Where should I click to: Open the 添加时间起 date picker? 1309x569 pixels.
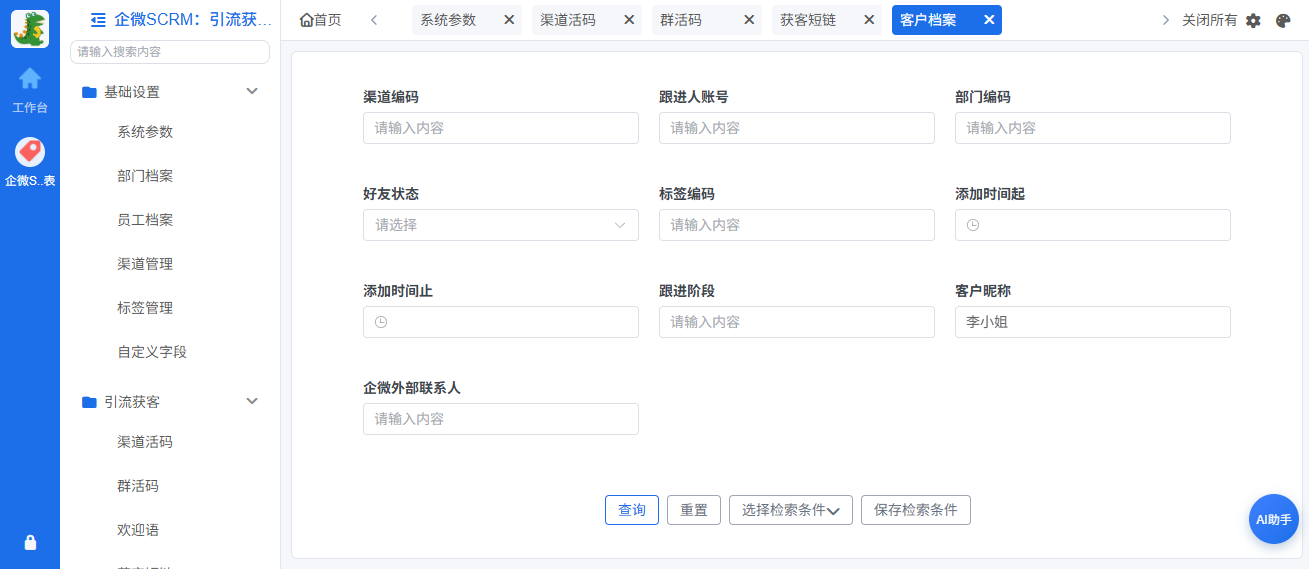(1093, 225)
